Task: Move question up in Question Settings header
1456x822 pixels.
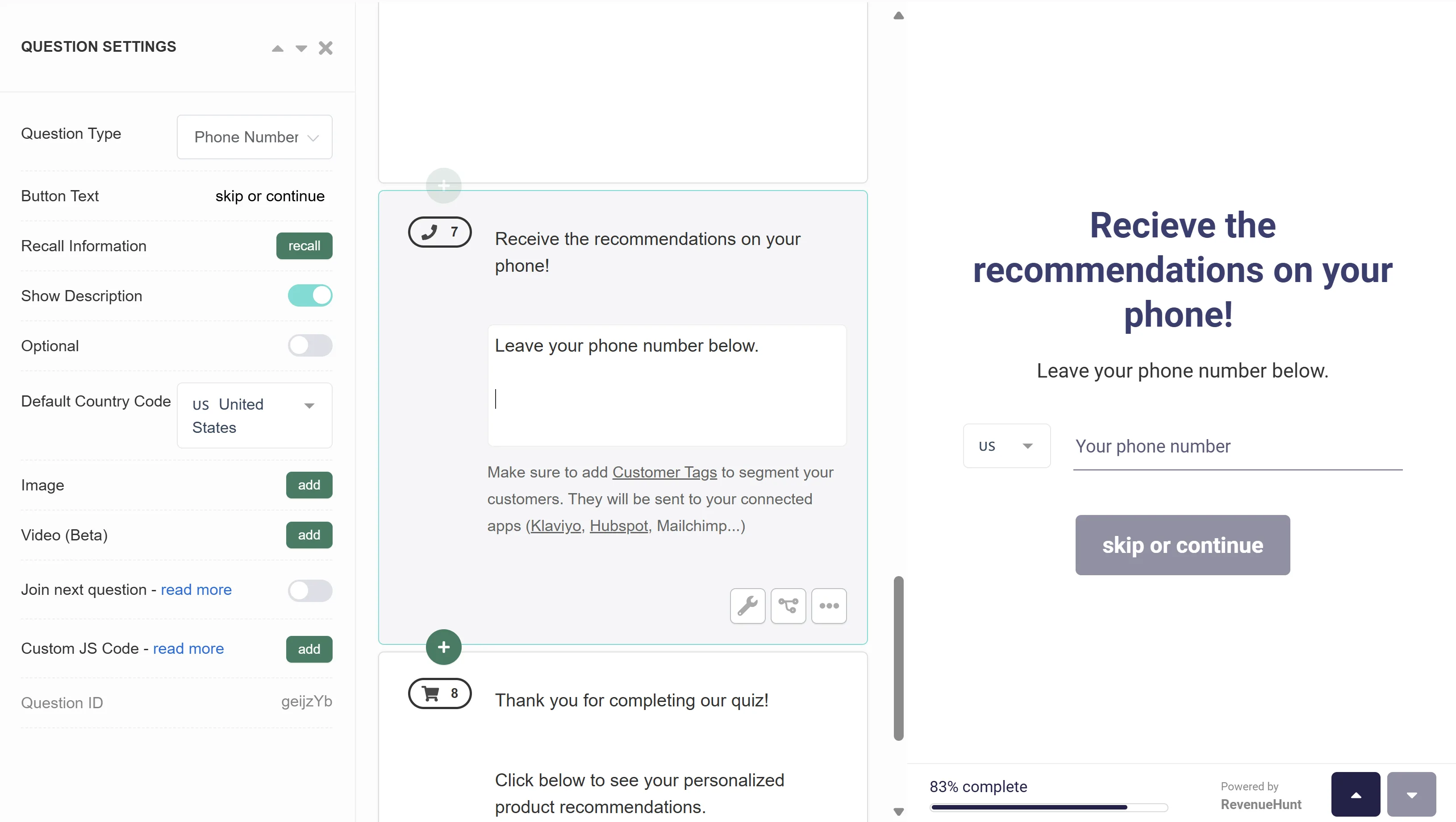Action: tap(278, 49)
